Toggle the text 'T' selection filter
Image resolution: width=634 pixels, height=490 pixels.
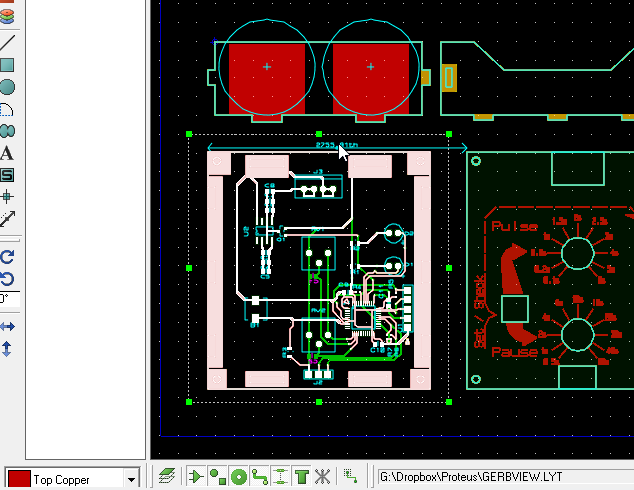pos(301,477)
